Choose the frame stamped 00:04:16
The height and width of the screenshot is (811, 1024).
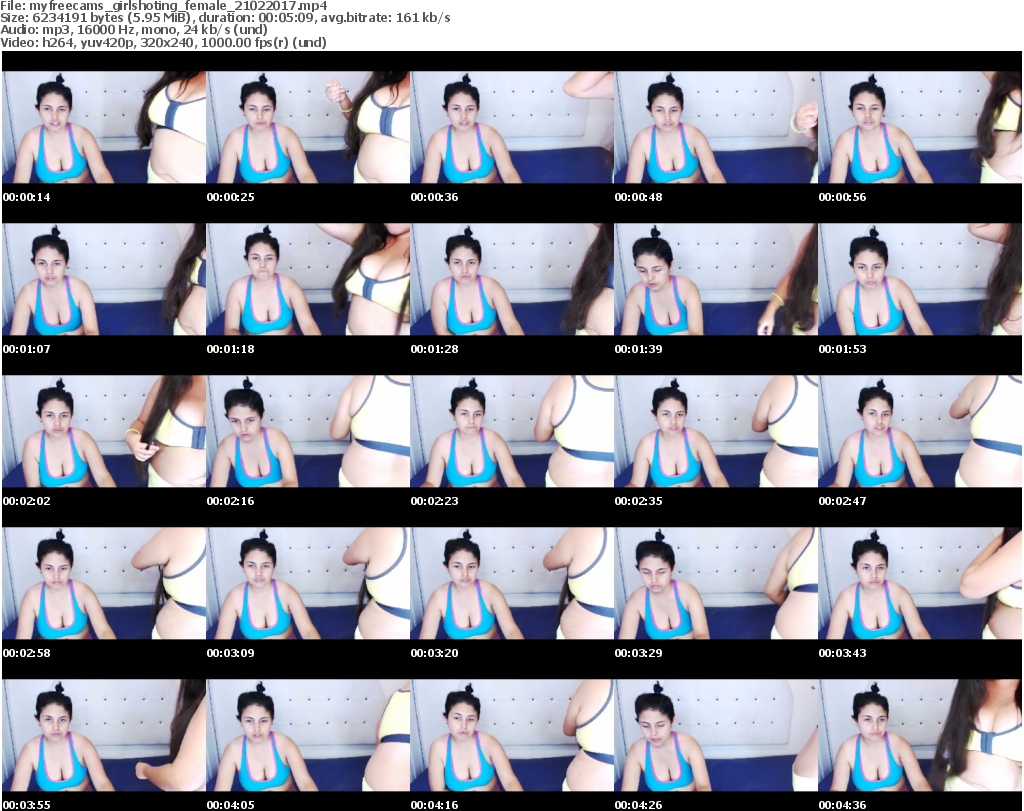(x=512, y=735)
